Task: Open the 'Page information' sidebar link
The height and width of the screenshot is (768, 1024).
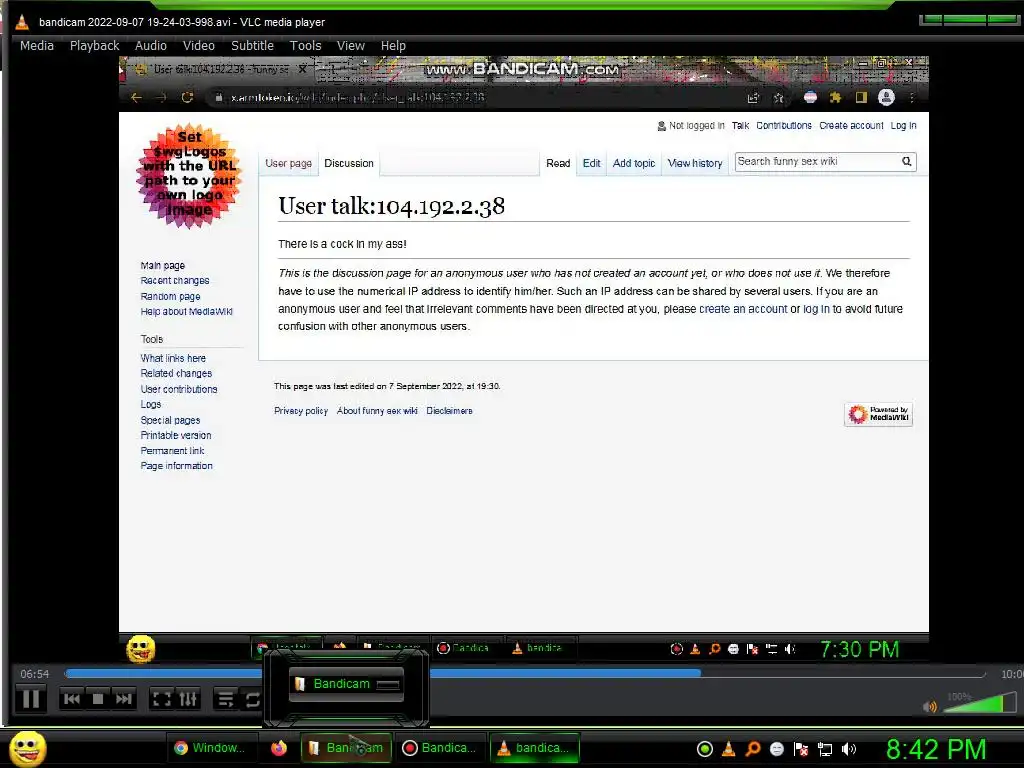Action: click(176, 466)
